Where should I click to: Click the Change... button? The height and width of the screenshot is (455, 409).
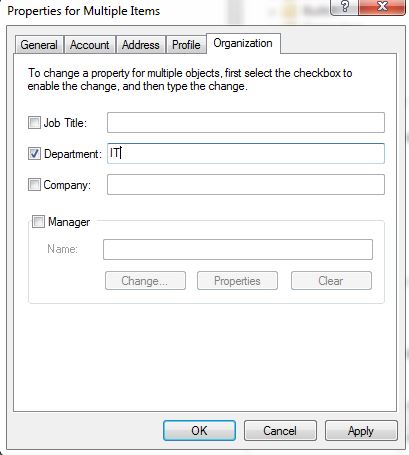(x=145, y=281)
